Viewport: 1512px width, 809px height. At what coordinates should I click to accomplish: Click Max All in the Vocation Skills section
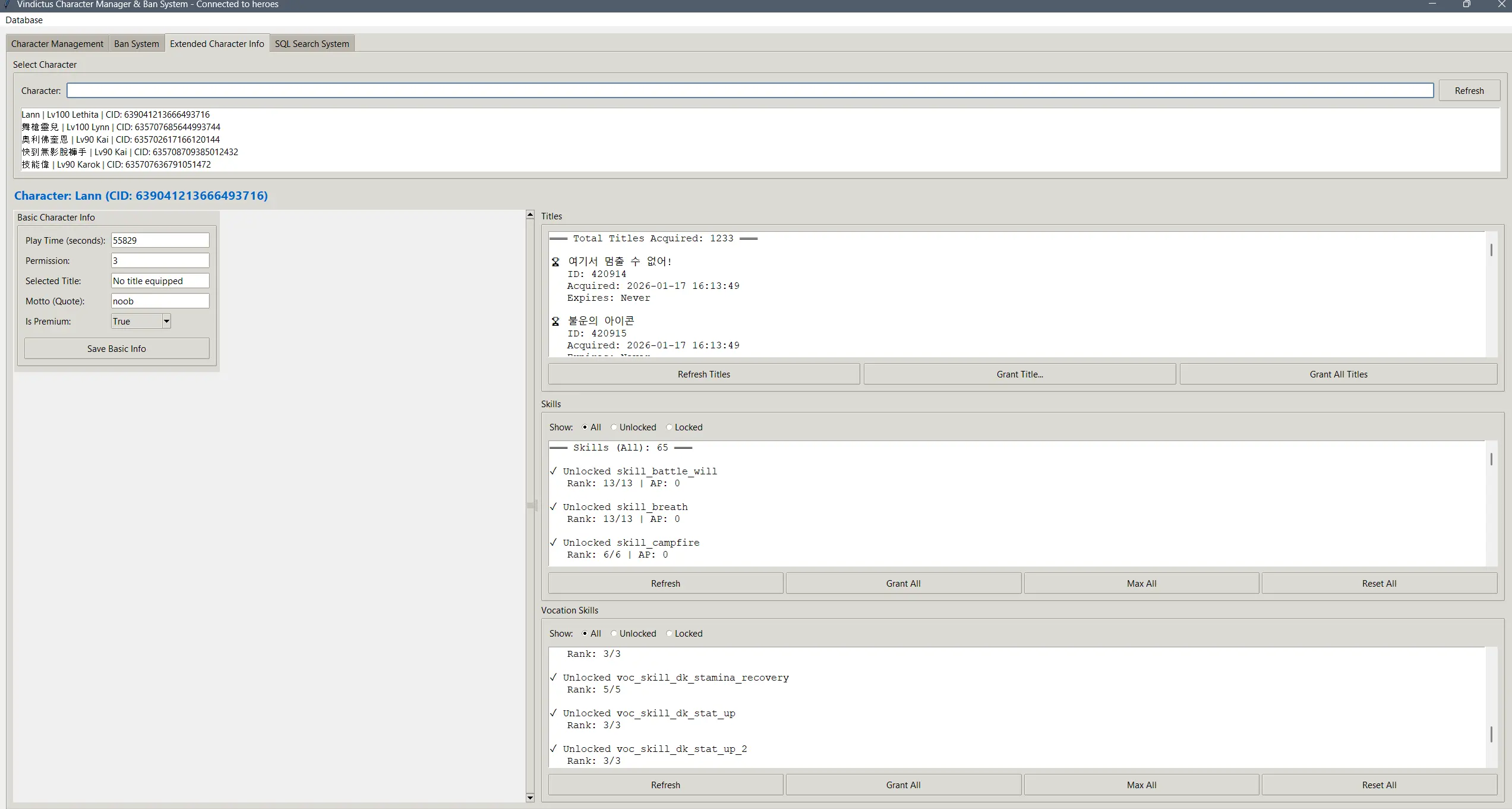pyautogui.click(x=1141, y=785)
